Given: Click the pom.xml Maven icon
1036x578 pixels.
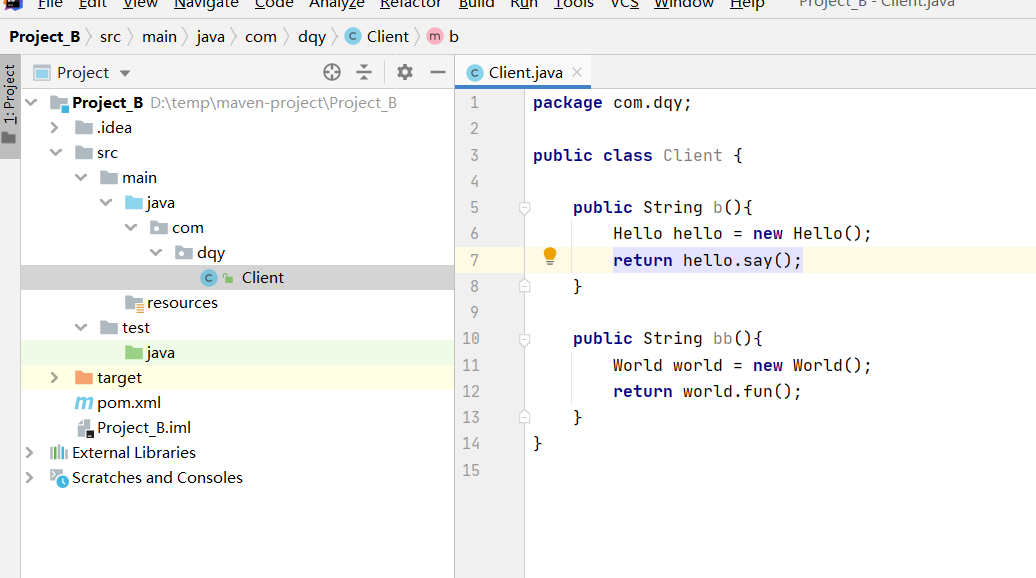Looking at the screenshot, I should [83, 402].
